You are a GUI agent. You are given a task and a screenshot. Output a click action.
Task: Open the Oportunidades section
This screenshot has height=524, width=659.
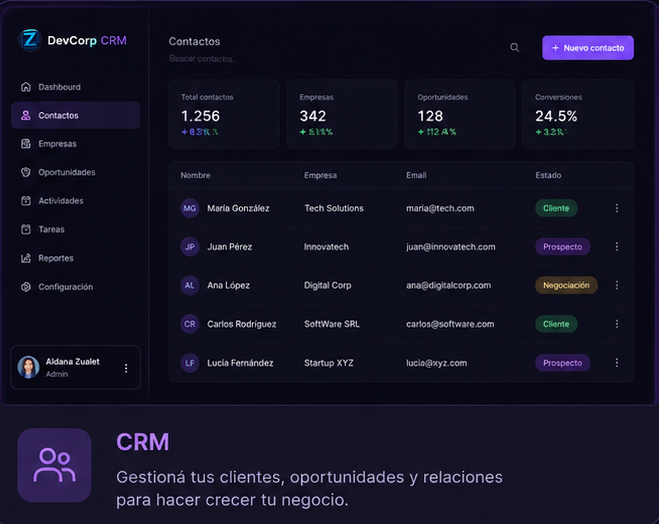[x=76, y=172]
